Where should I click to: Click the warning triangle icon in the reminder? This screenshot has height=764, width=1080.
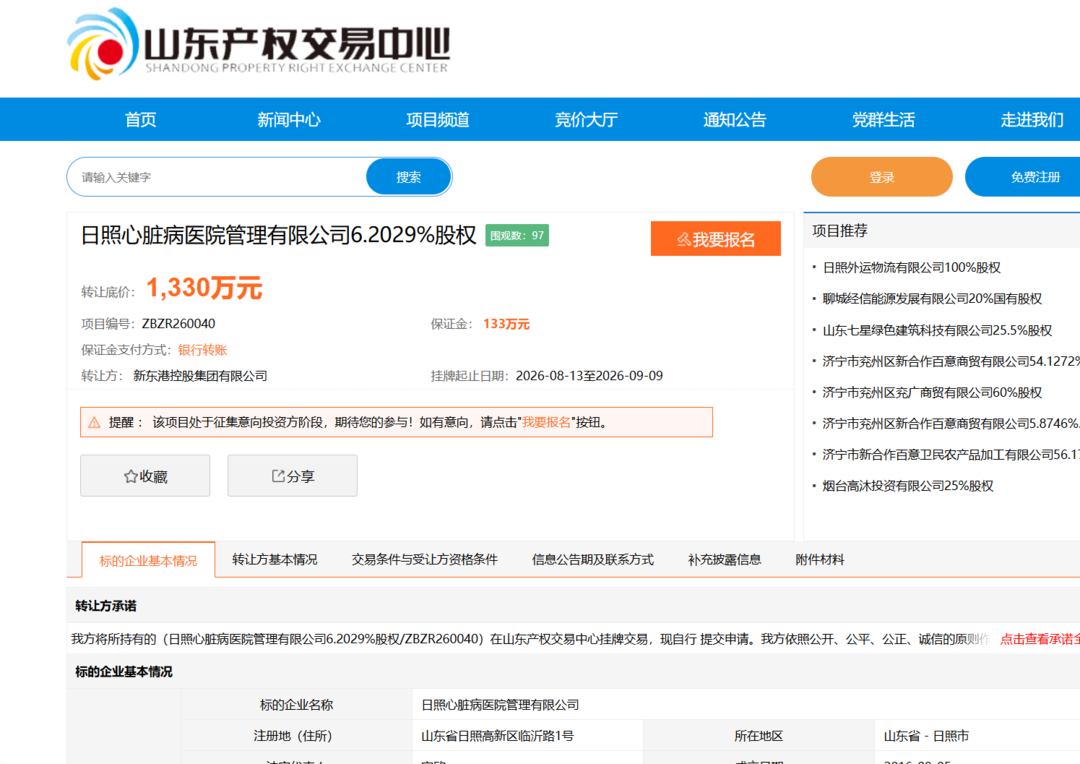click(x=94, y=422)
